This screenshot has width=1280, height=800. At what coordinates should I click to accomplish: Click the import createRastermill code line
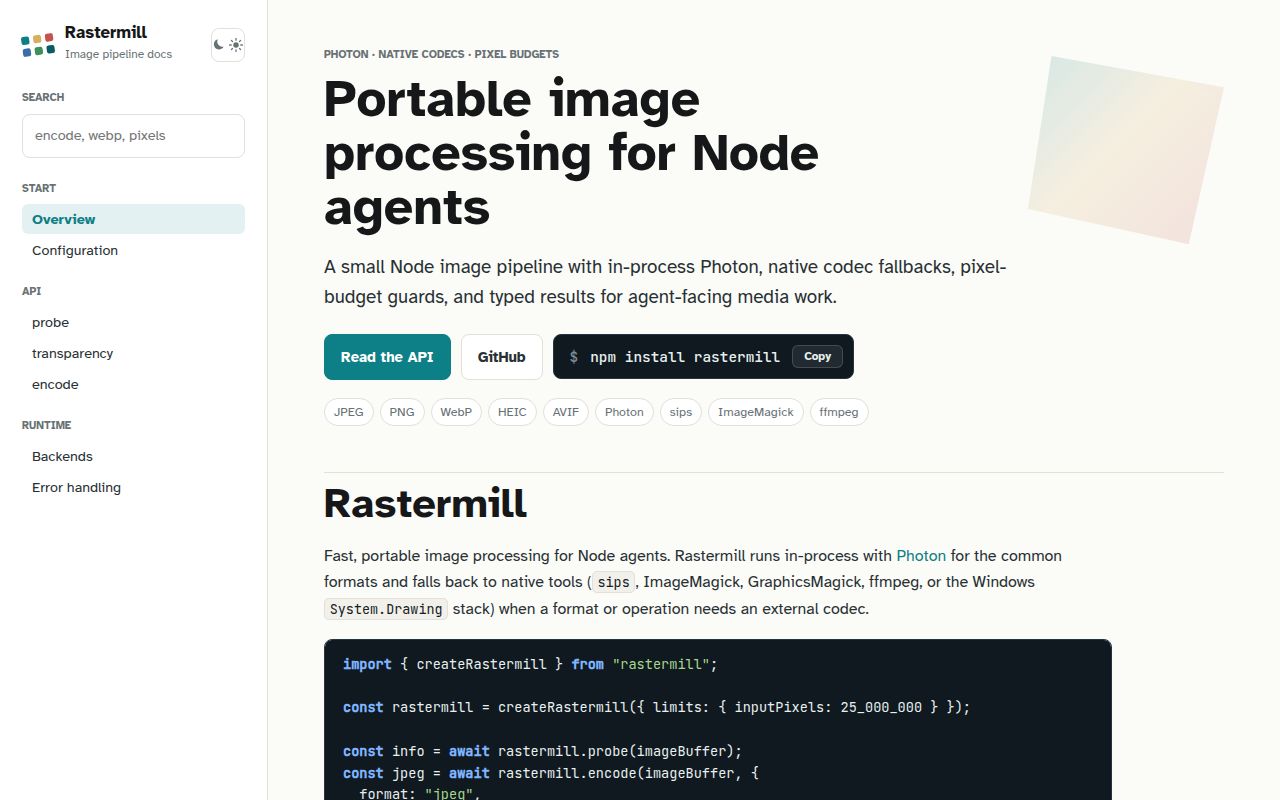530,664
